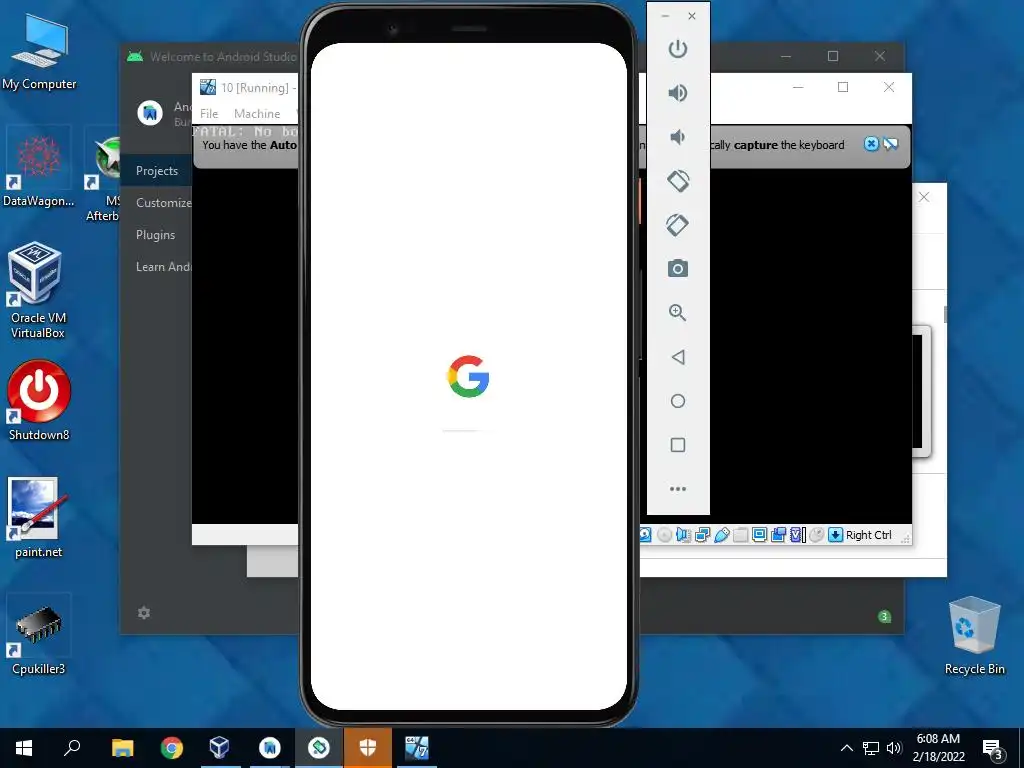Viewport: 1024px width, 768px height.
Task: Tap the emulator Overview square button
Action: [x=678, y=445]
